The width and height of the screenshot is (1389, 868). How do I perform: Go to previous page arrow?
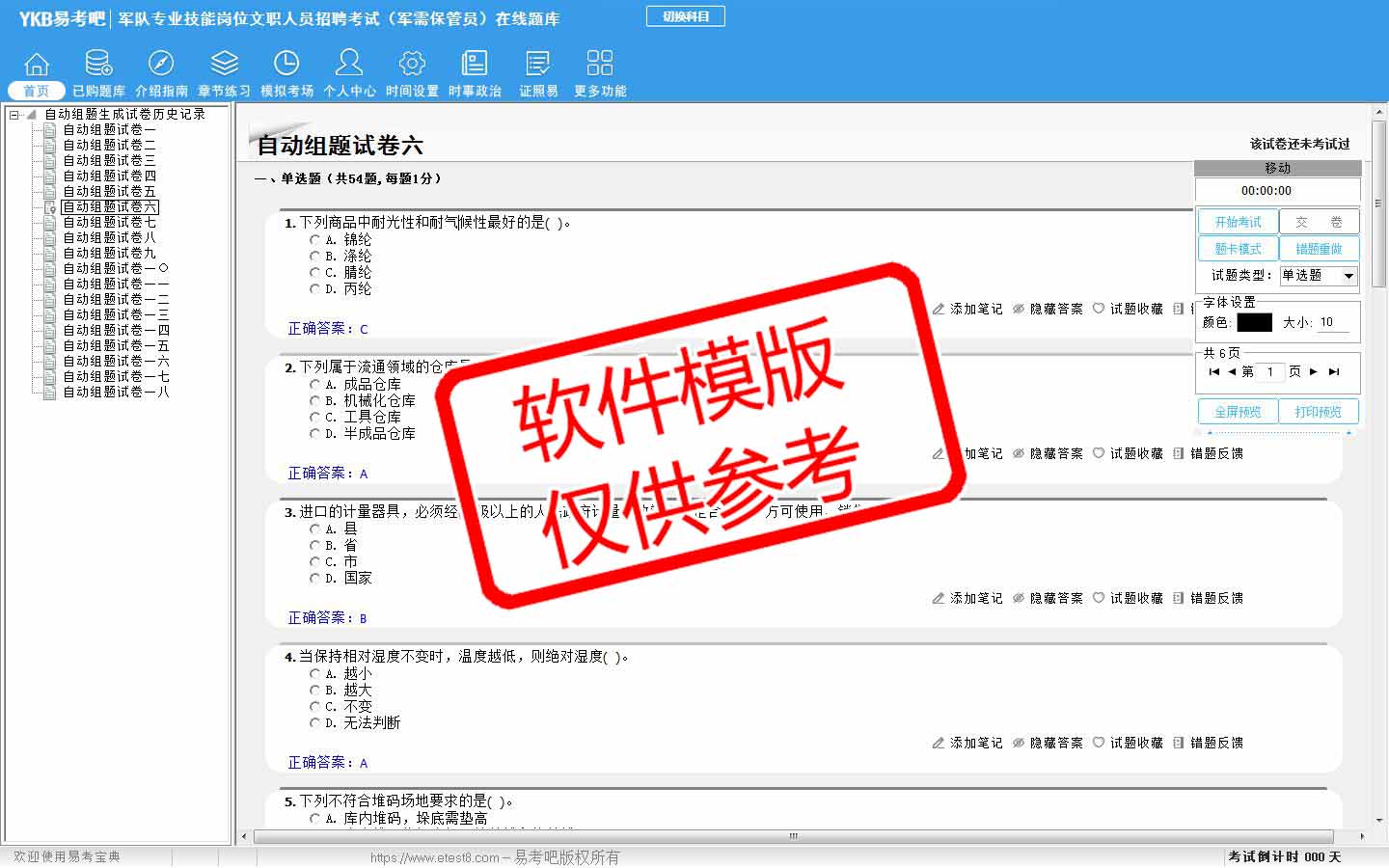click(x=1231, y=371)
